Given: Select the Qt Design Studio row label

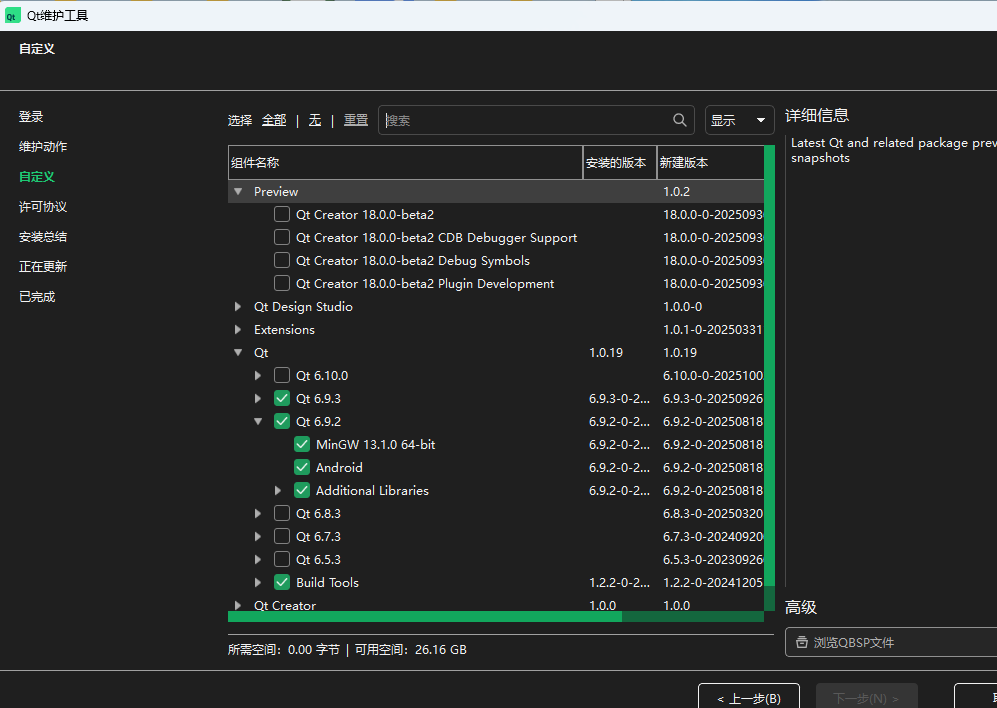Looking at the screenshot, I should [303, 307].
